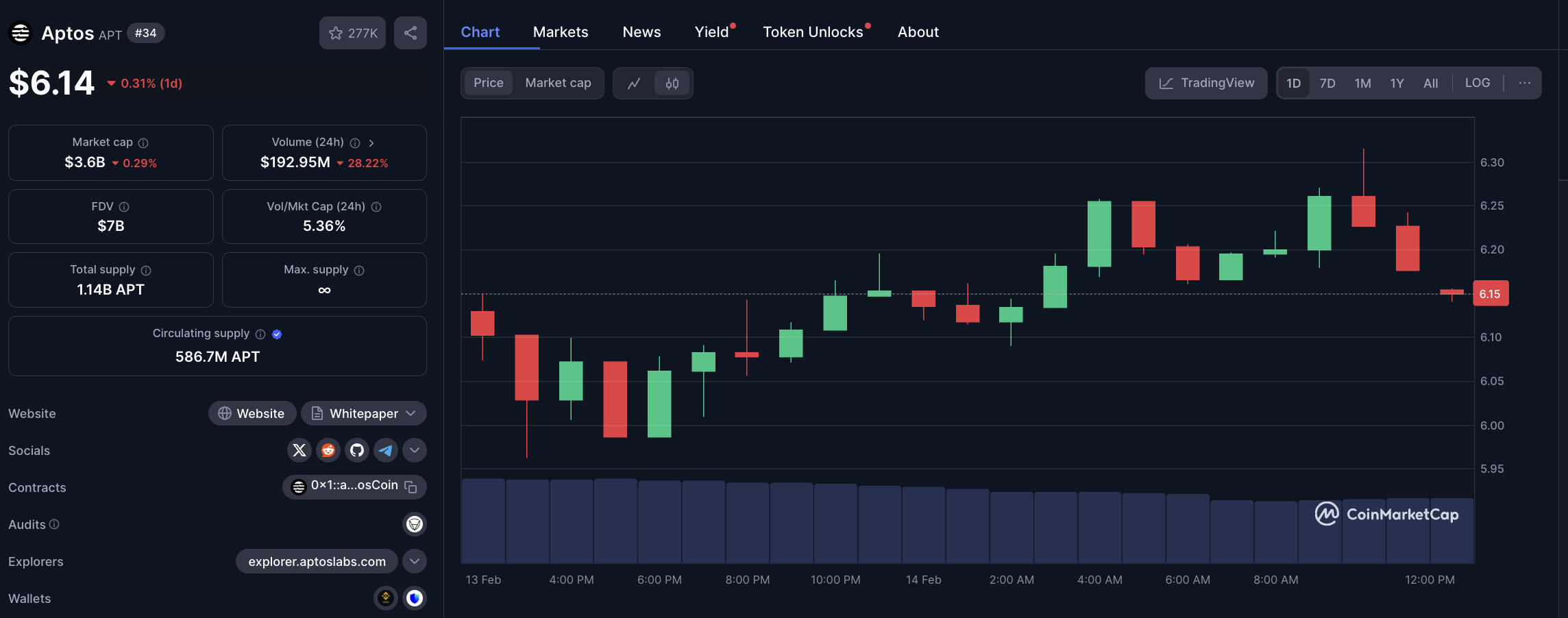
Task: Click the tallest red candle near 6.30
Action: pos(1363,211)
